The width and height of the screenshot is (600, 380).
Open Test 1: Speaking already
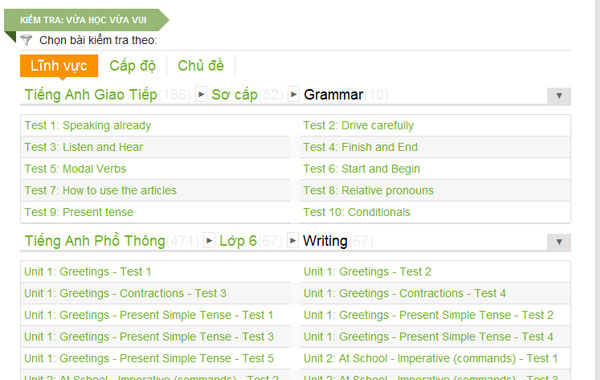(x=88, y=126)
